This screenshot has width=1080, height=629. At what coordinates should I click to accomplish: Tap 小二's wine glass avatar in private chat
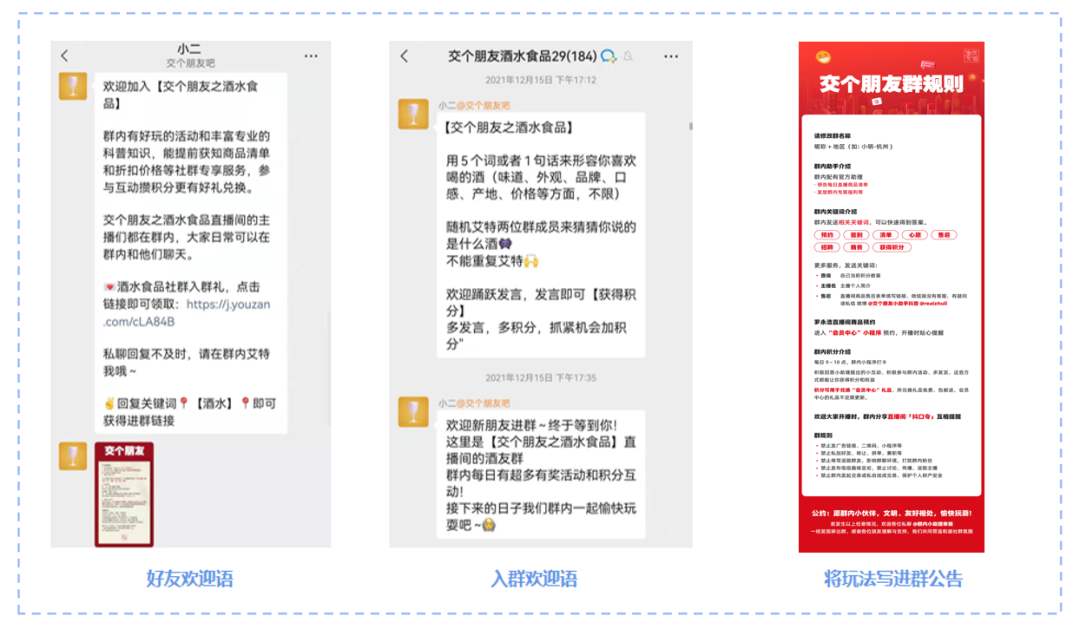click(x=73, y=87)
